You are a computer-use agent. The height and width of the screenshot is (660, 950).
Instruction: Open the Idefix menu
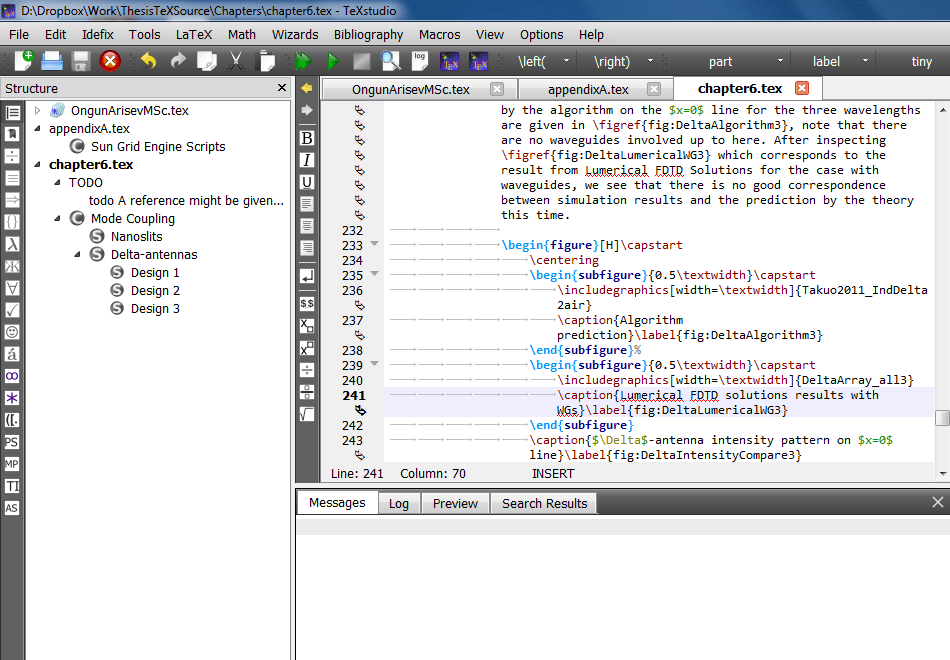pyautogui.click(x=98, y=35)
